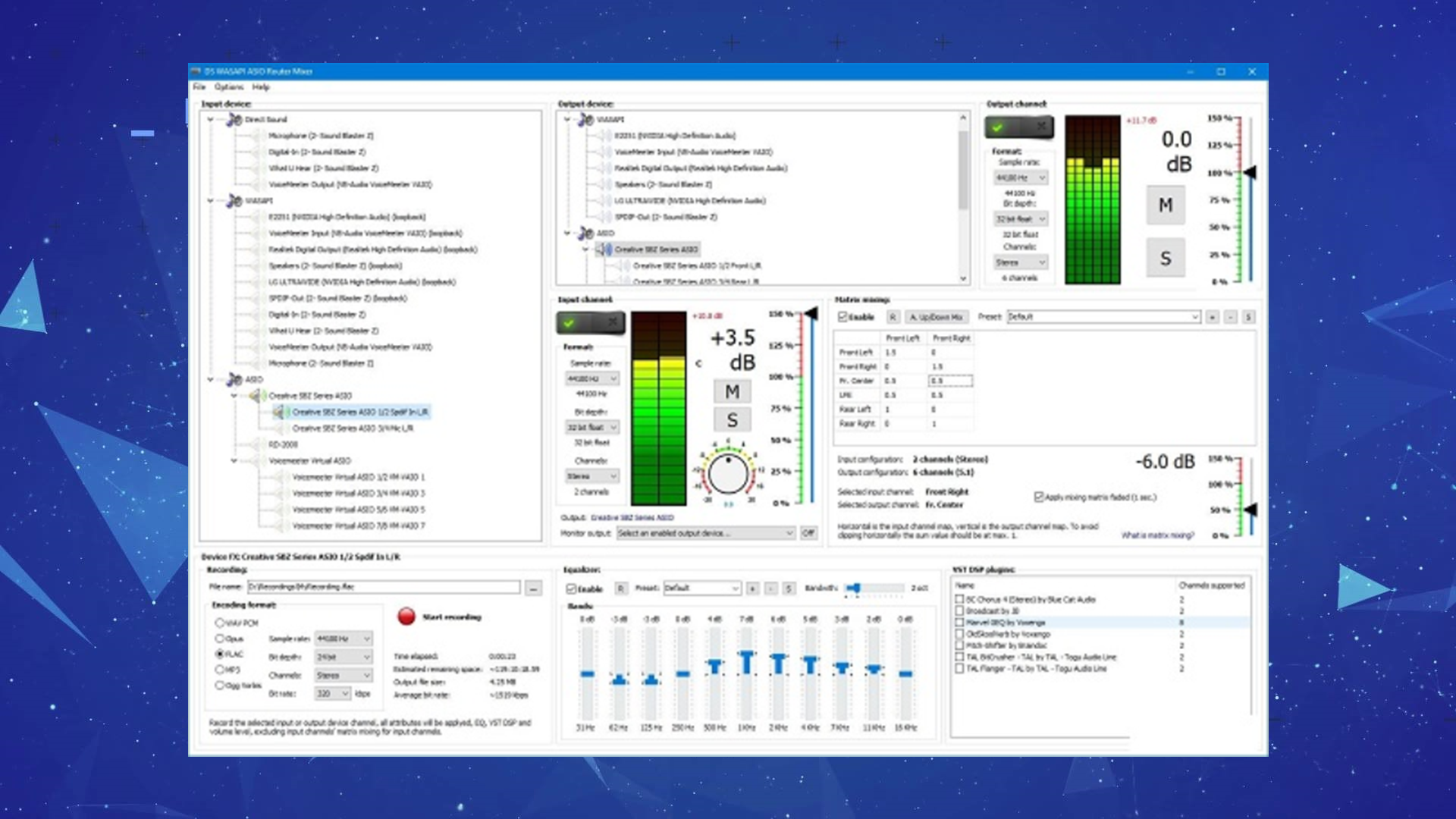1456x819 pixels.
Task: Open input channel Sample rate dropdown
Action: pos(592,378)
